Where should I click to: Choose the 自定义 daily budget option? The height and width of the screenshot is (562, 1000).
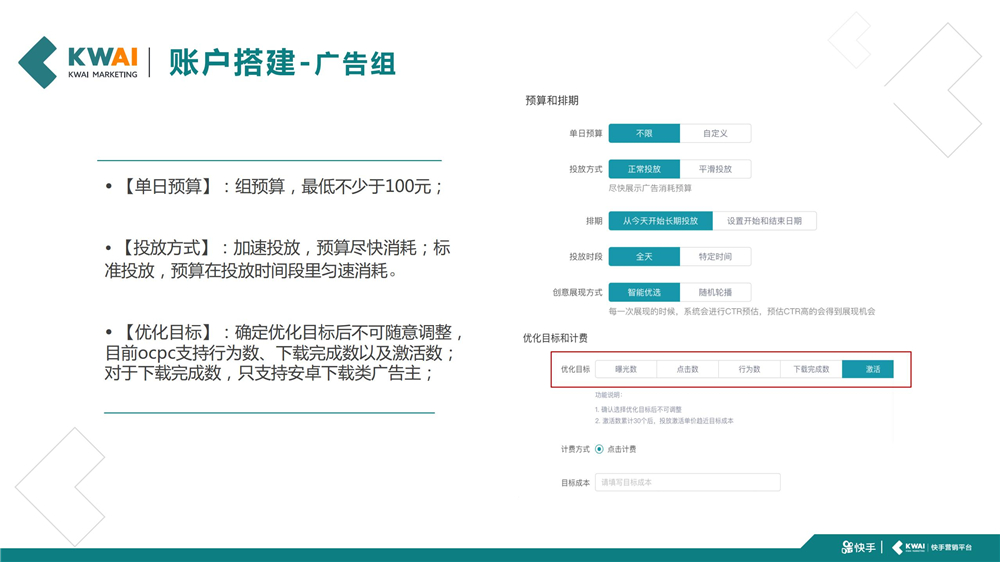coord(715,133)
